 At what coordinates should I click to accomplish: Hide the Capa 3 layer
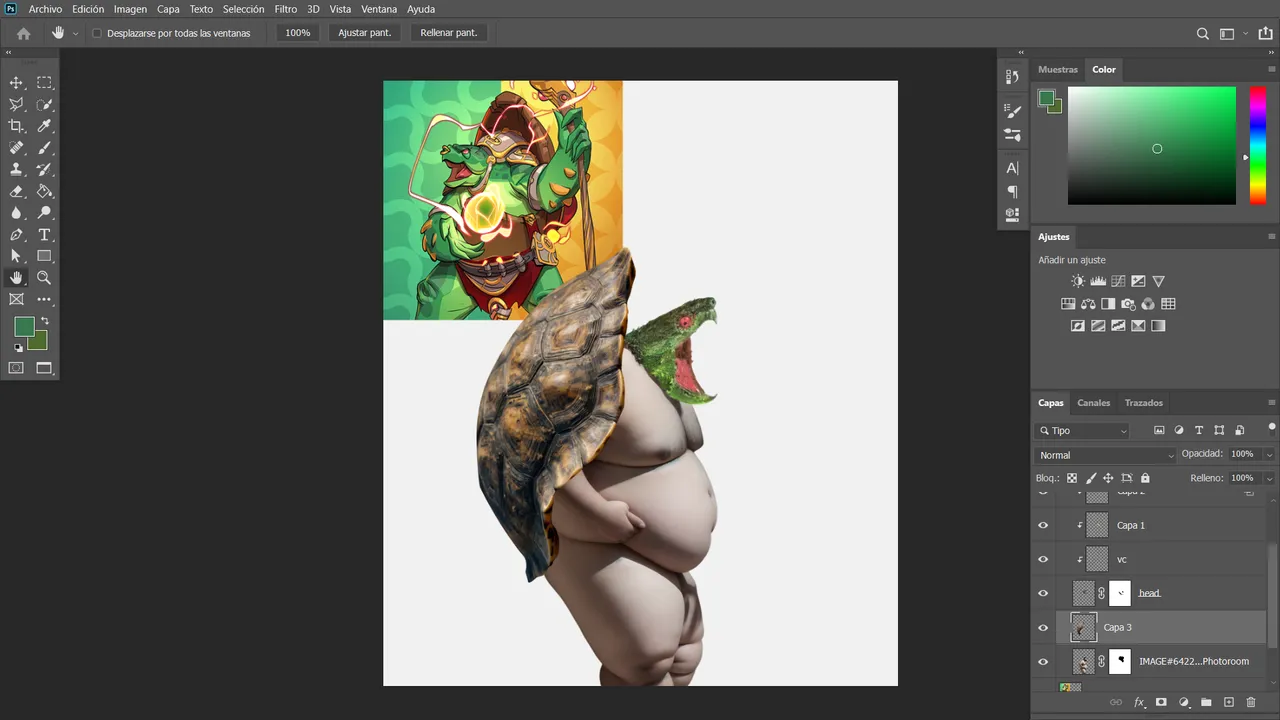(1043, 628)
